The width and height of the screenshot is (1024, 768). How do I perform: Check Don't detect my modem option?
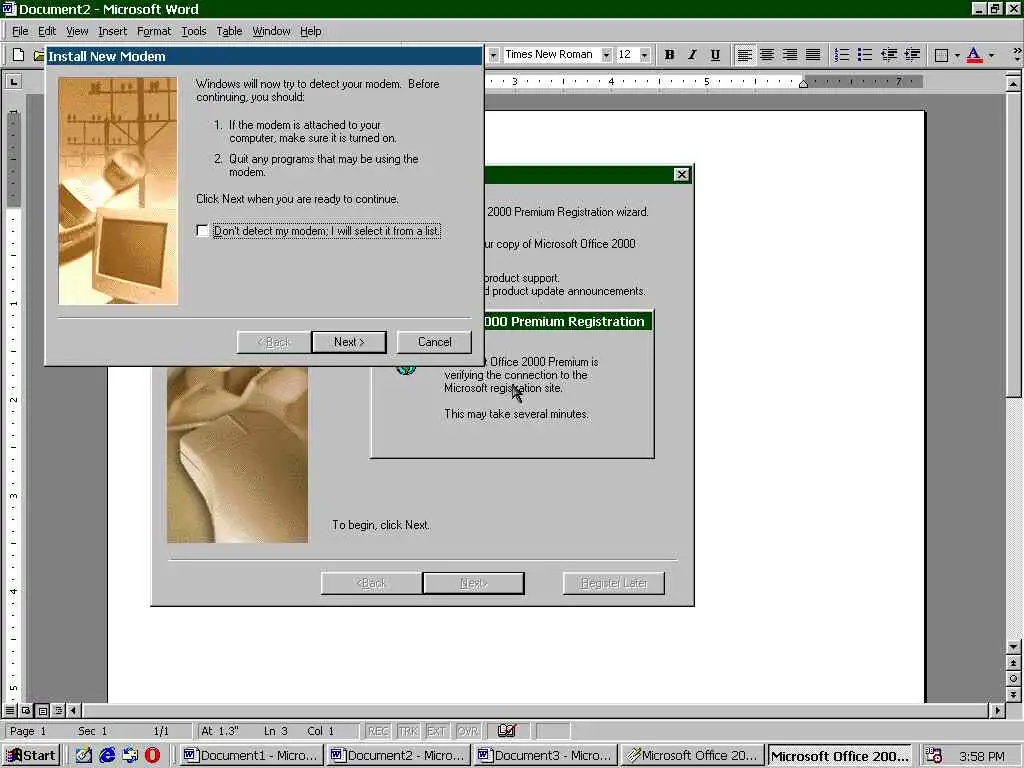202,231
